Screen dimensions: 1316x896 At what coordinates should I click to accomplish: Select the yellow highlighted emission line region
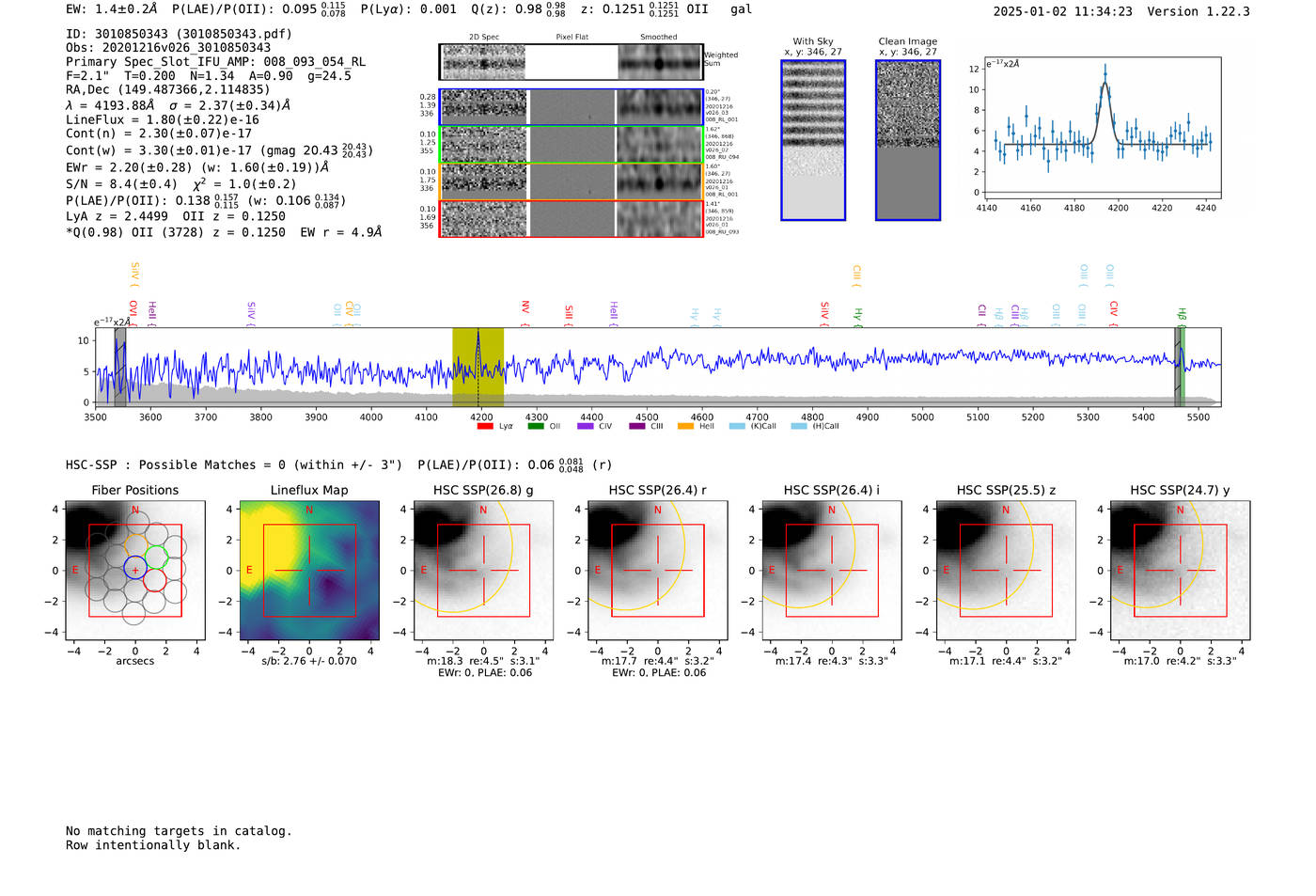(478, 367)
